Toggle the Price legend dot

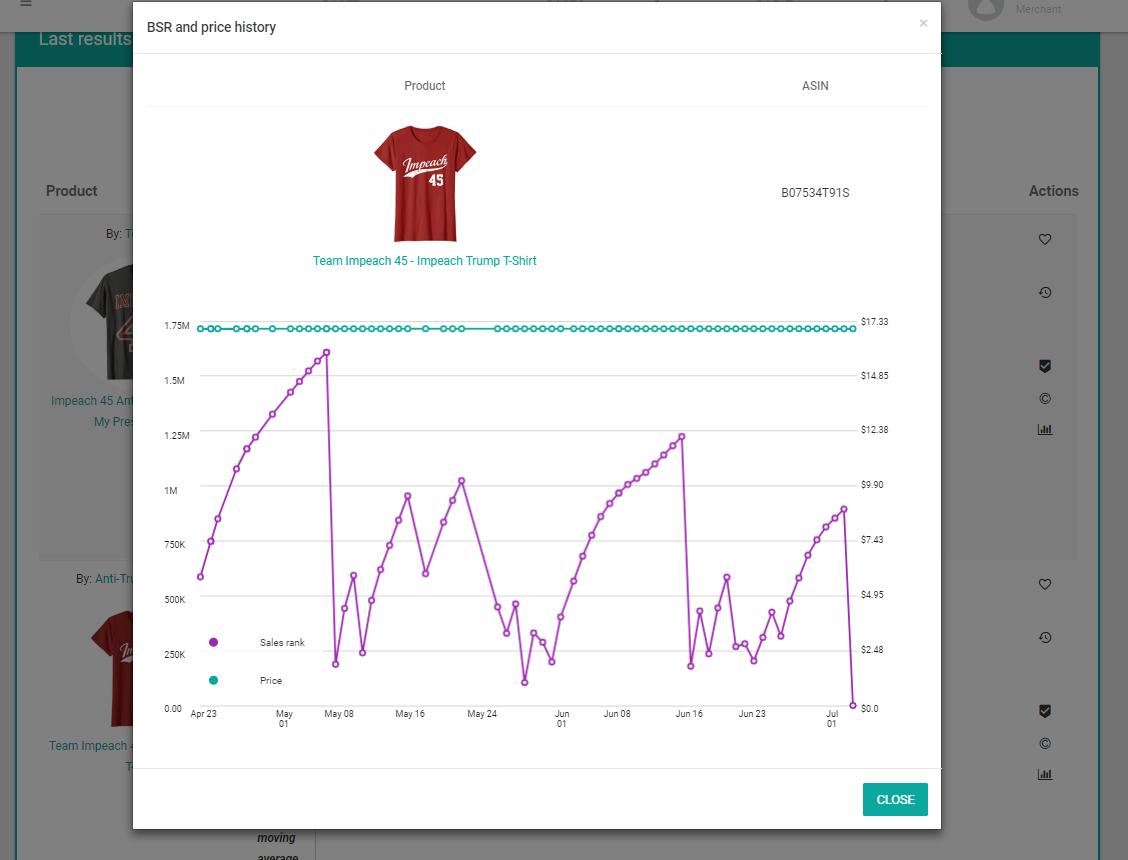(x=213, y=680)
